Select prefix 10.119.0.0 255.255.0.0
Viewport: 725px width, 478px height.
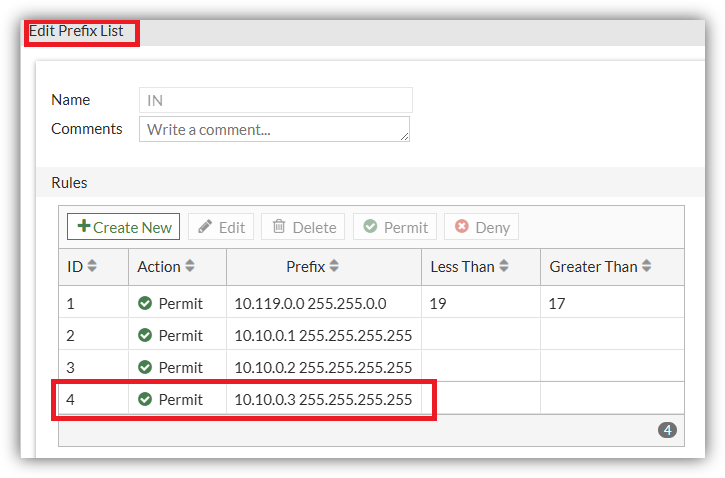[310, 304]
